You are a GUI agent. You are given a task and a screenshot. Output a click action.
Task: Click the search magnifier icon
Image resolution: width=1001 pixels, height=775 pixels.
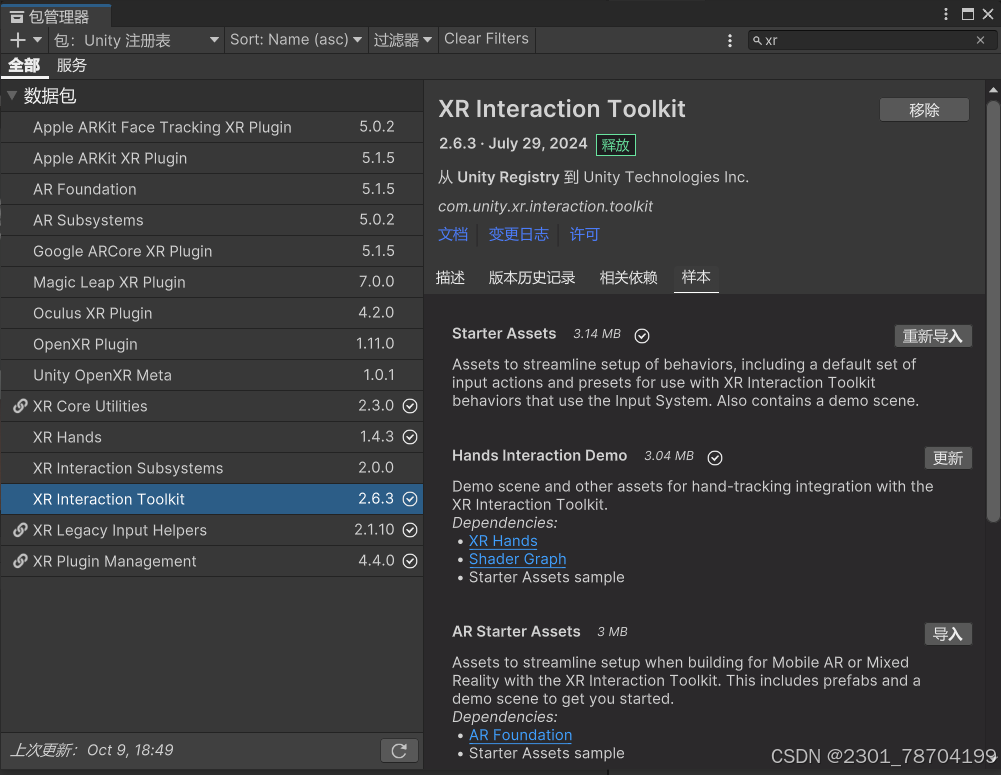(757, 40)
